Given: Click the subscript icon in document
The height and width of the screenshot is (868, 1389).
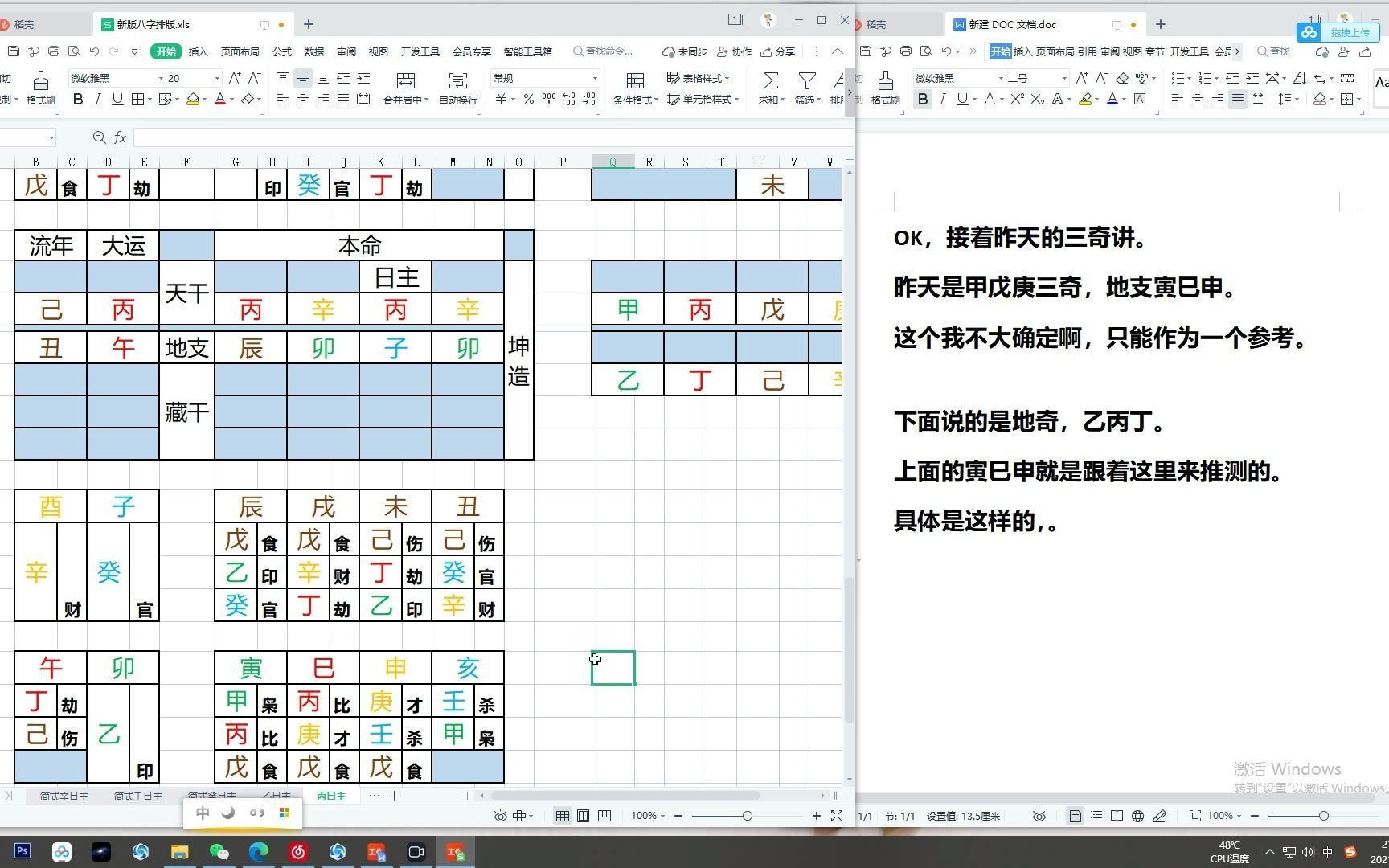Looking at the screenshot, I should point(1038,99).
